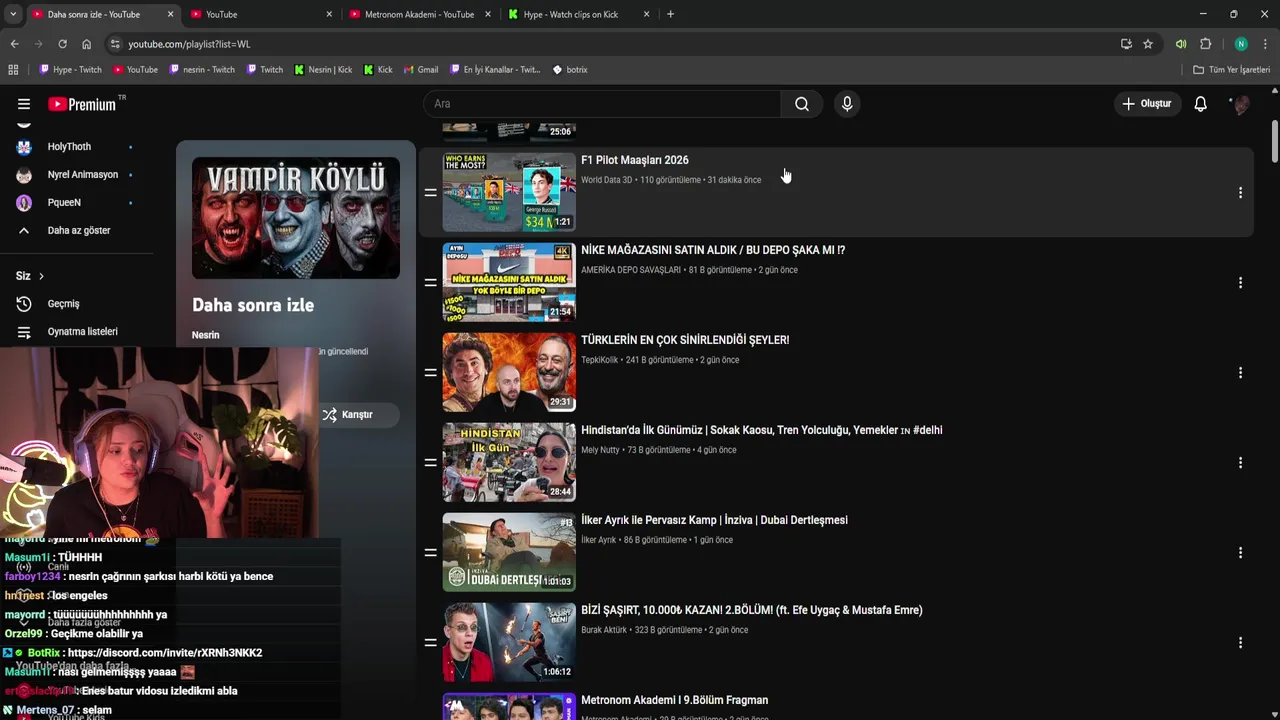Grab reorder handle of F1 Pilot Maaşları 2026
This screenshot has width=1280, height=720.
(430, 192)
